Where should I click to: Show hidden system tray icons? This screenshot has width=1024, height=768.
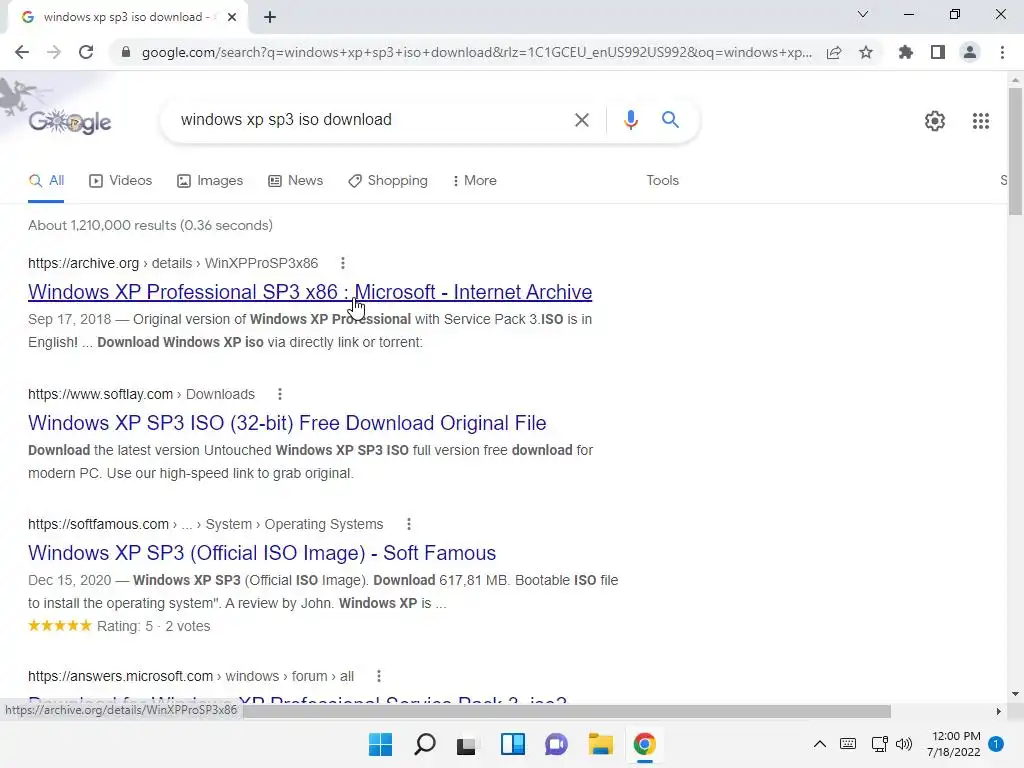[x=820, y=743]
